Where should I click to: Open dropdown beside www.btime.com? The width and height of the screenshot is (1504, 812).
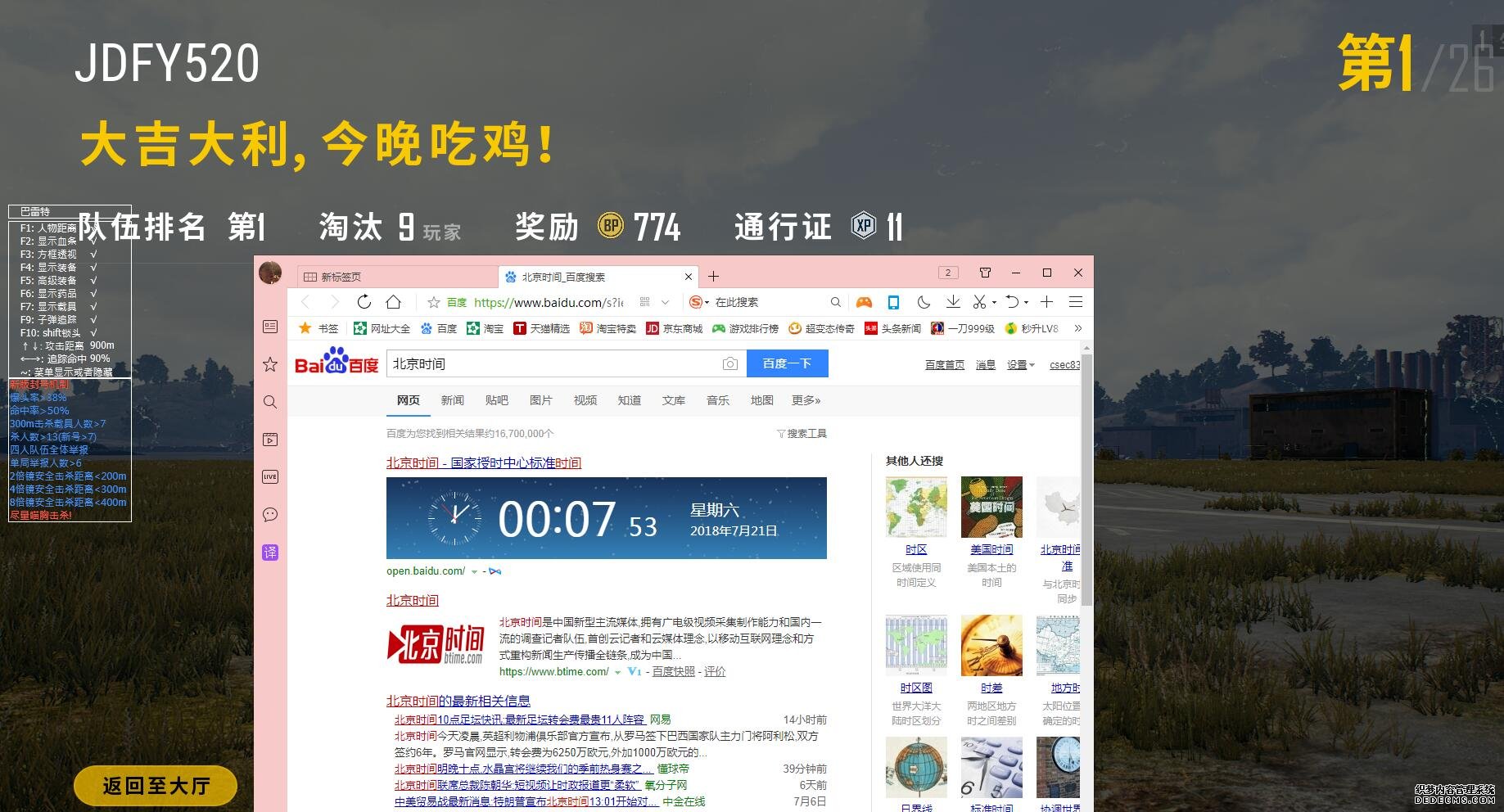[617, 672]
